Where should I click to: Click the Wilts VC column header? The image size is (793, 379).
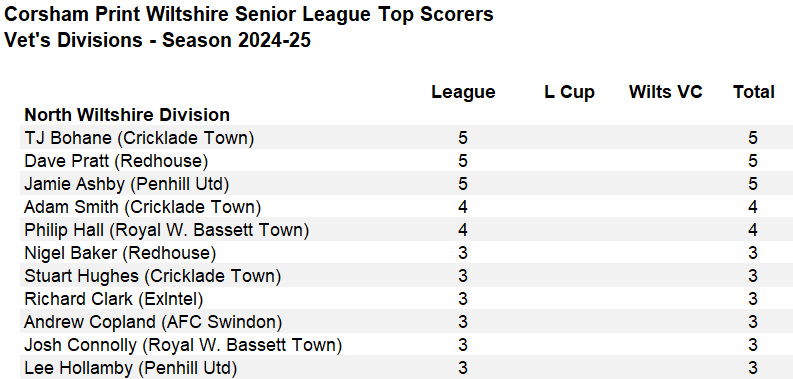666,92
